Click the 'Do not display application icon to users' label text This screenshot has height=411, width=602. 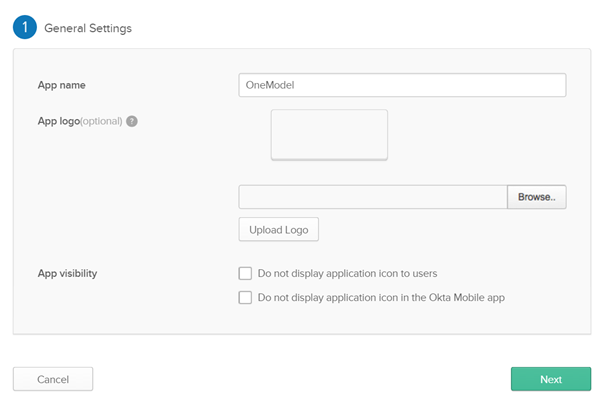coord(347,273)
